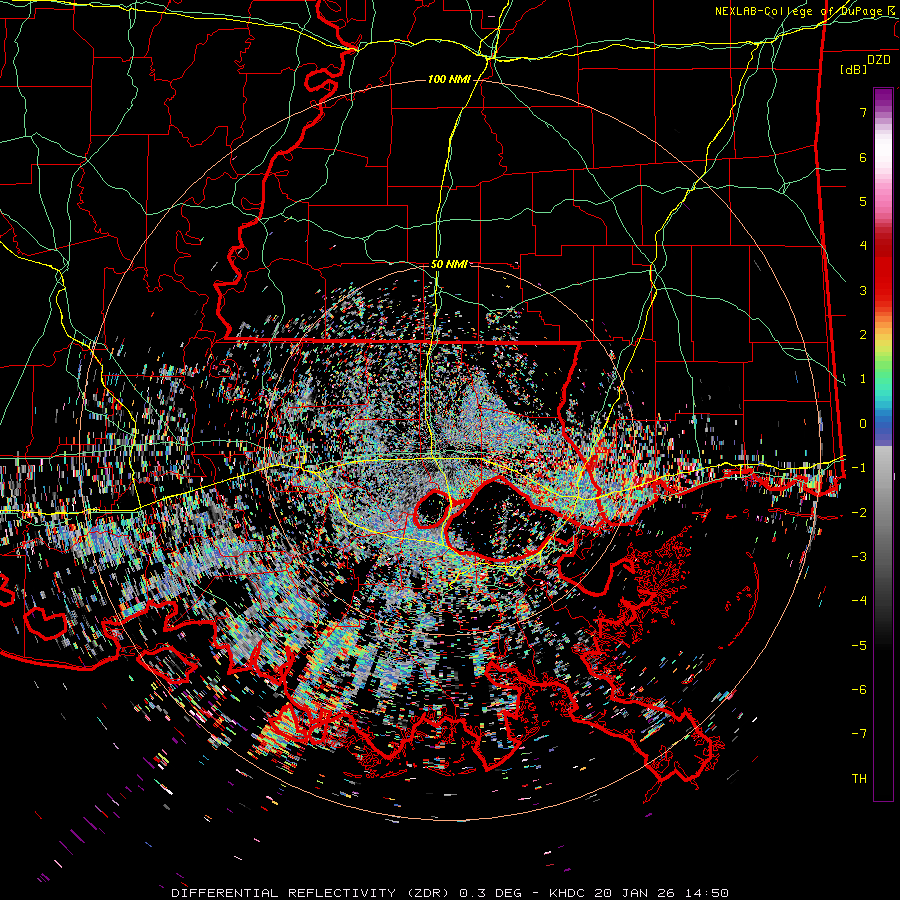This screenshot has width=900, height=900.
Task: Click the -2 dB value on color scale
Action: coord(859,512)
